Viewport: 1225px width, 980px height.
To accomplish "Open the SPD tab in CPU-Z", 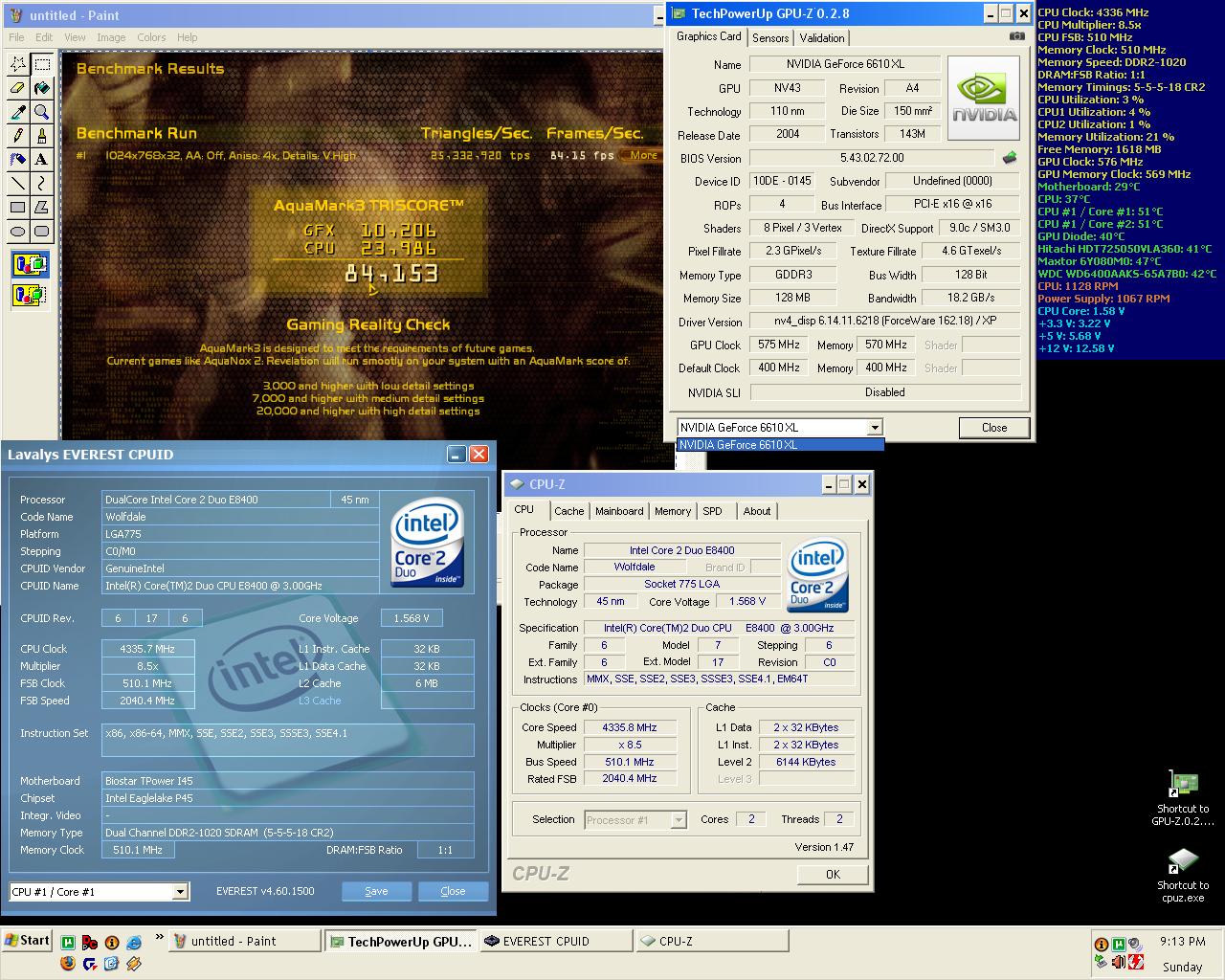I will tap(713, 511).
